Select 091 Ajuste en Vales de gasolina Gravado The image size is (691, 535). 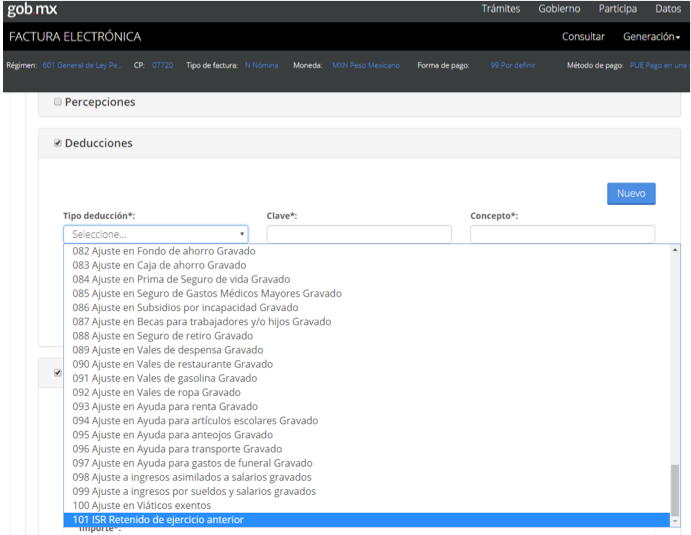tap(367, 378)
